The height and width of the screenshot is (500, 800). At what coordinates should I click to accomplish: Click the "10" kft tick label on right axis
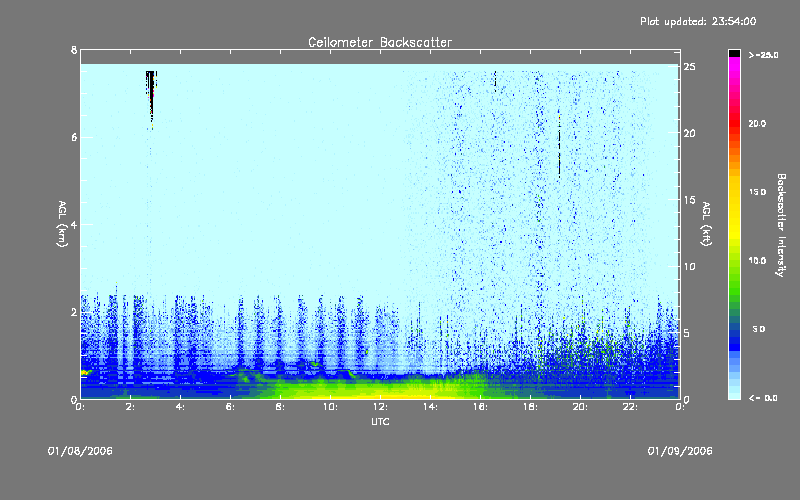coord(690,266)
